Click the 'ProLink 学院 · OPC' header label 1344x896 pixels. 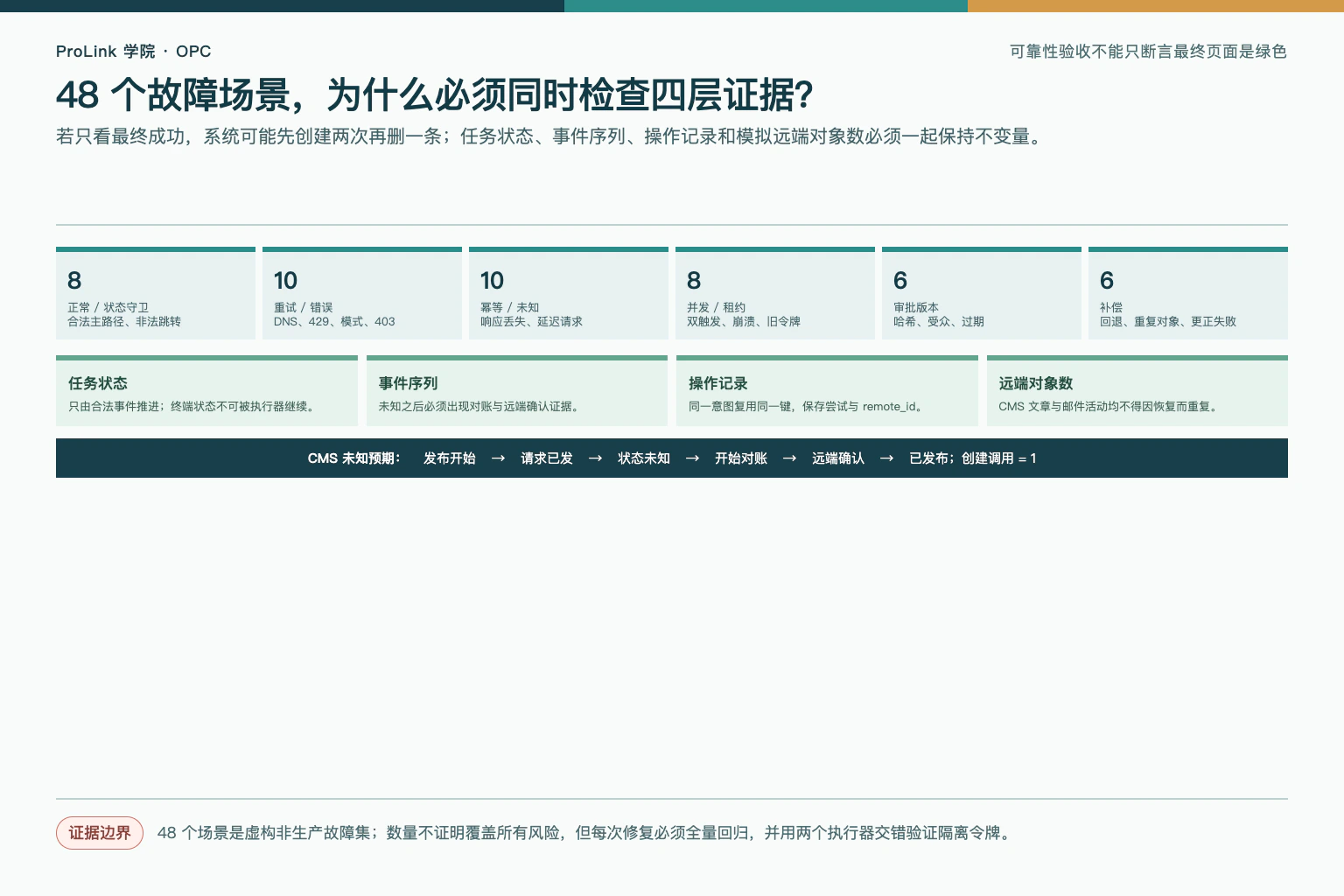point(133,52)
